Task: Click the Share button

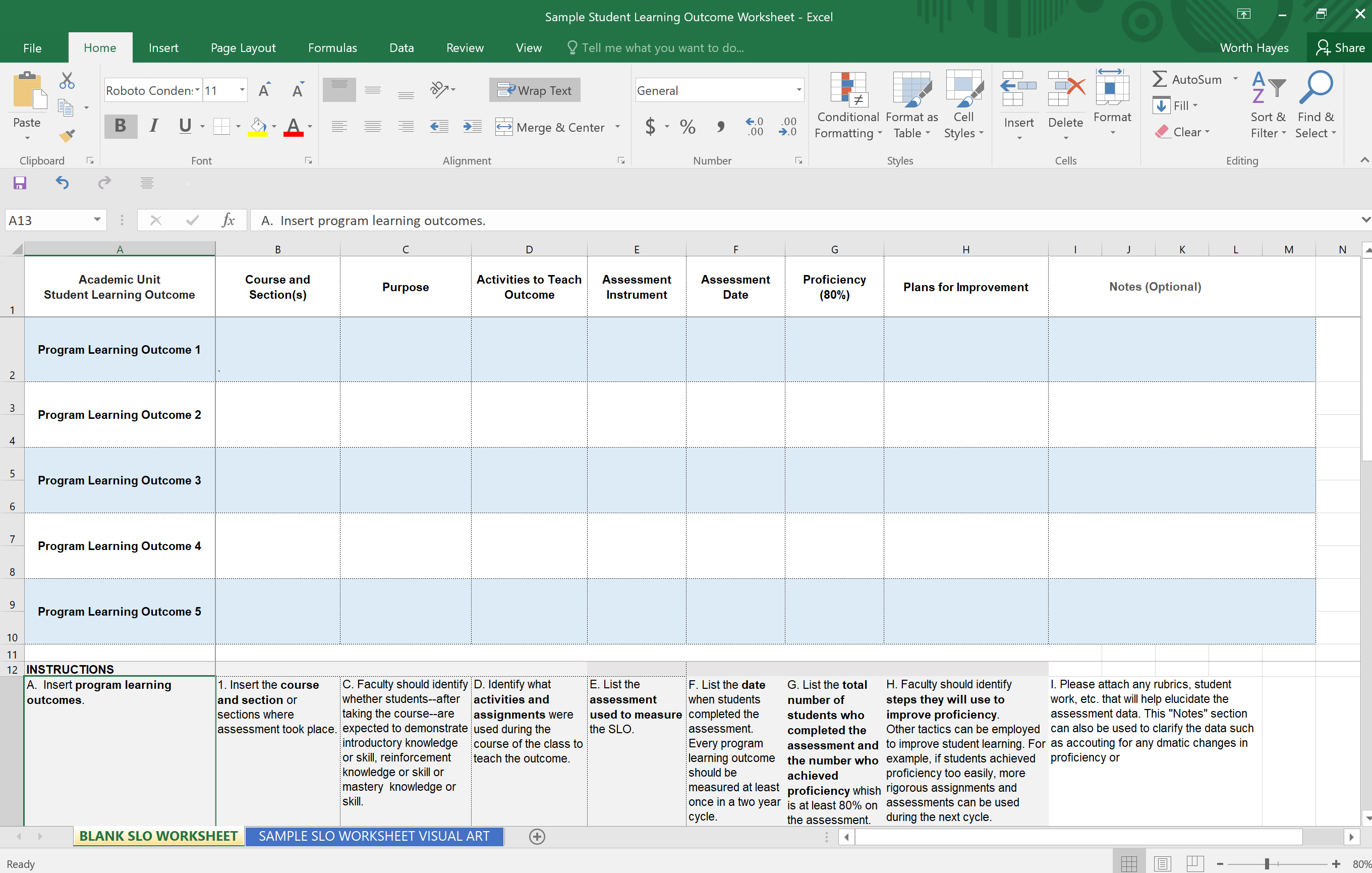Action: coord(1340,47)
